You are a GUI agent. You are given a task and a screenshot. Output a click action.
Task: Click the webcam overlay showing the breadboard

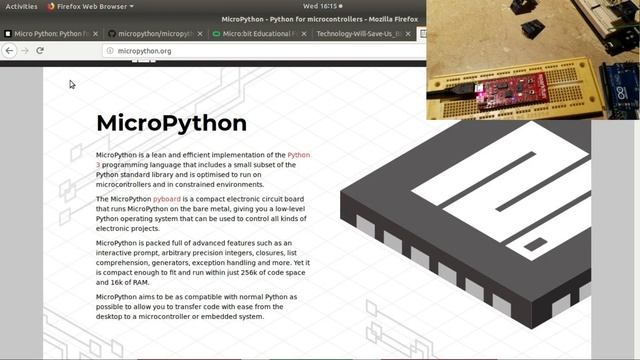click(533, 60)
